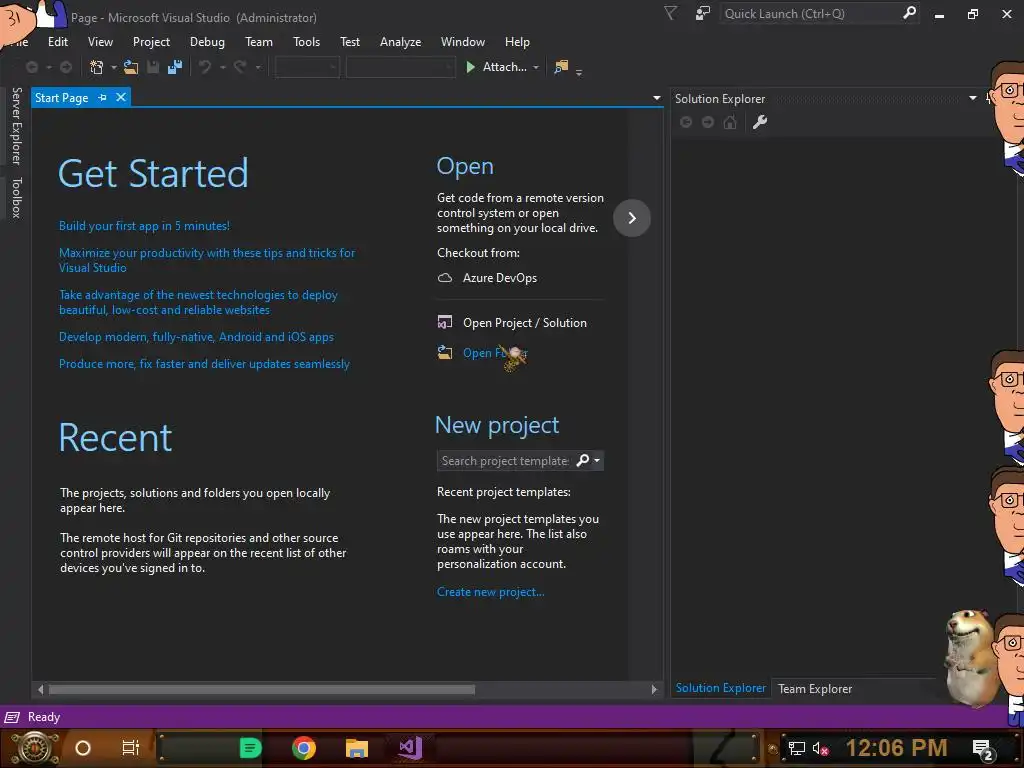Click the Navigate Backward toolbar icon

click(x=31, y=67)
